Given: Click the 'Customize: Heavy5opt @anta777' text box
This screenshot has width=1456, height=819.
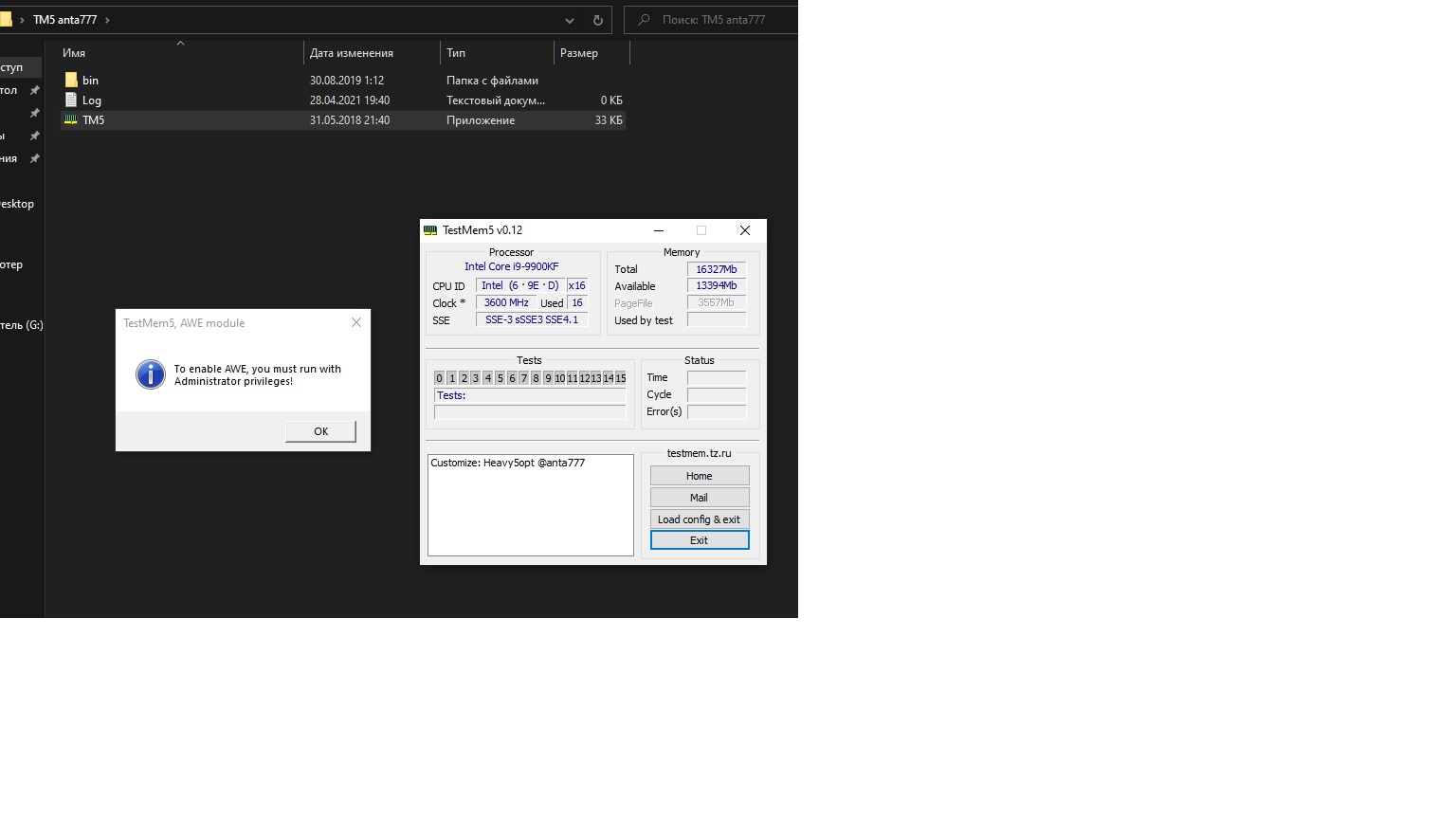Looking at the screenshot, I should coord(531,505).
